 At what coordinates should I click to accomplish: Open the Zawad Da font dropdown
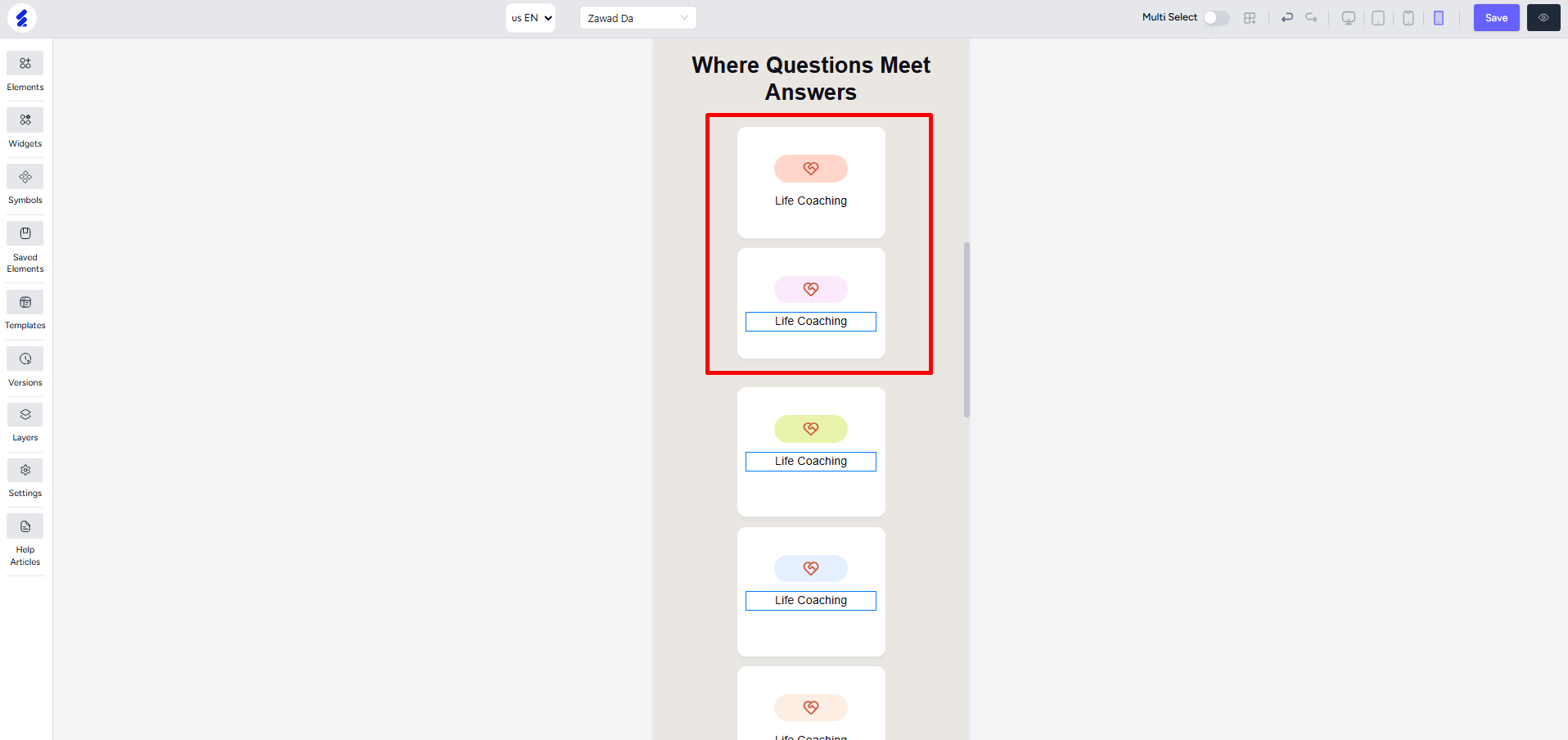(638, 18)
